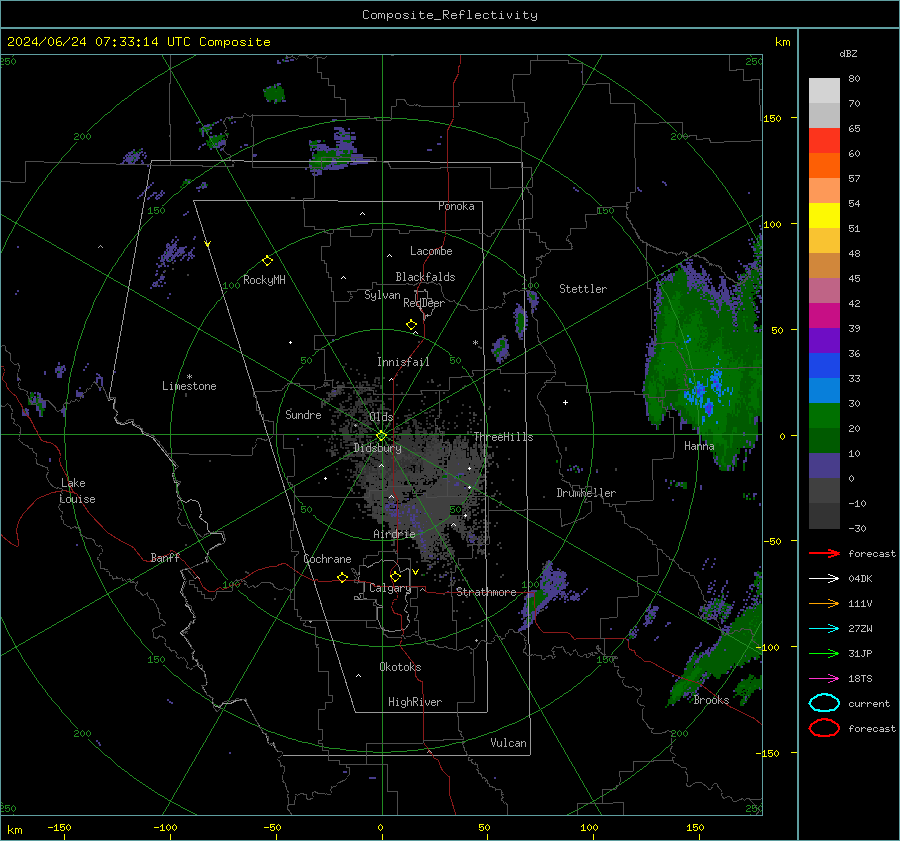Click the Sylvan label

[x=382, y=295]
